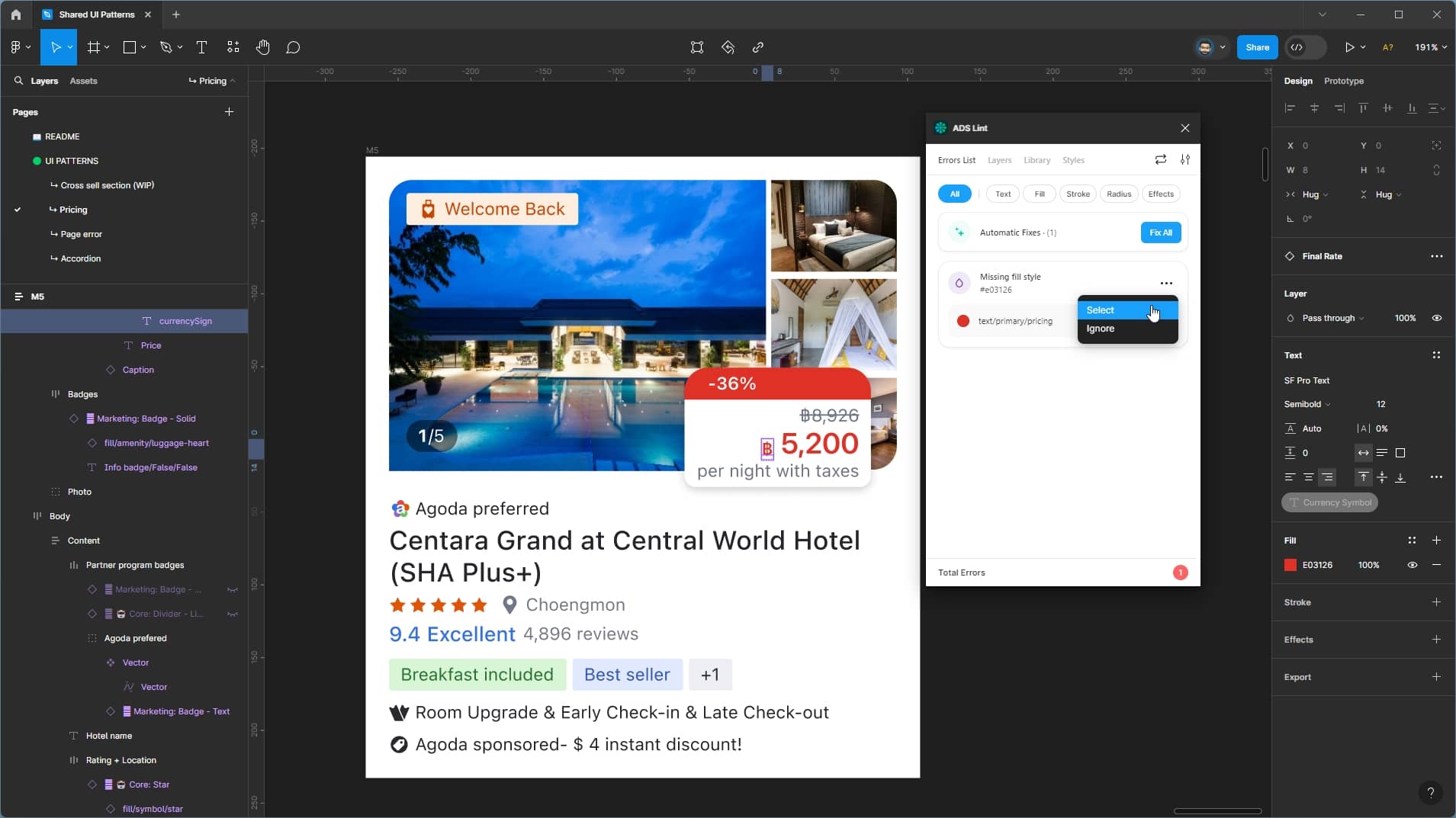1456x818 pixels.
Task: Choose Ignore from the context menu
Action: (1100, 329)
